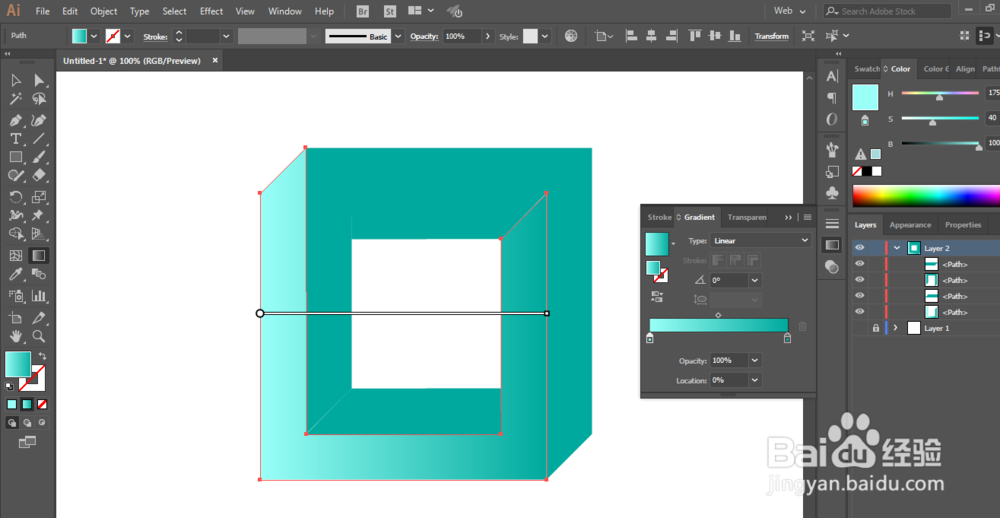Close the Untitled-1 document tab
Viewport: 1000px width, 518px height.
pos(215,61)
